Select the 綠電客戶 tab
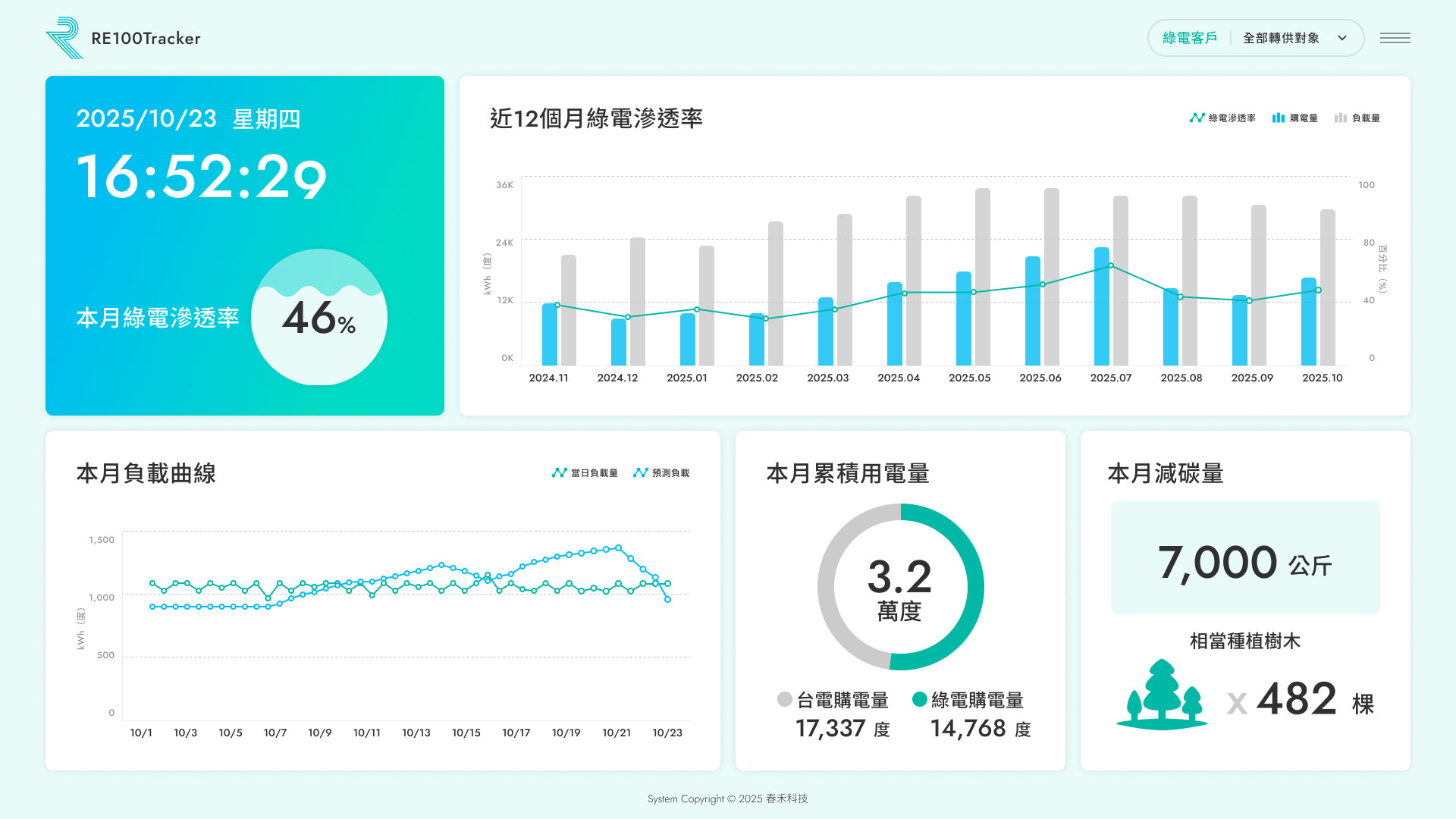Screen dimensions: 1456x819 coord(1189,38)
